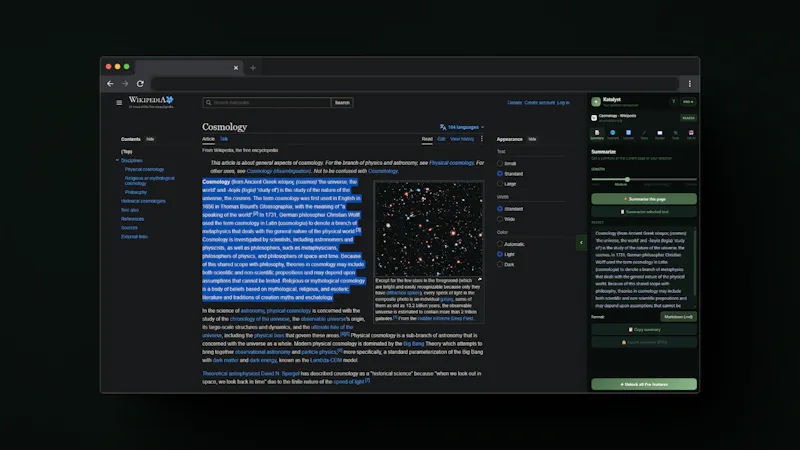Screen dimensions: 800x450
Task: Open Summary tool in Katalyst toolbar
Action: tap(597, 135)
